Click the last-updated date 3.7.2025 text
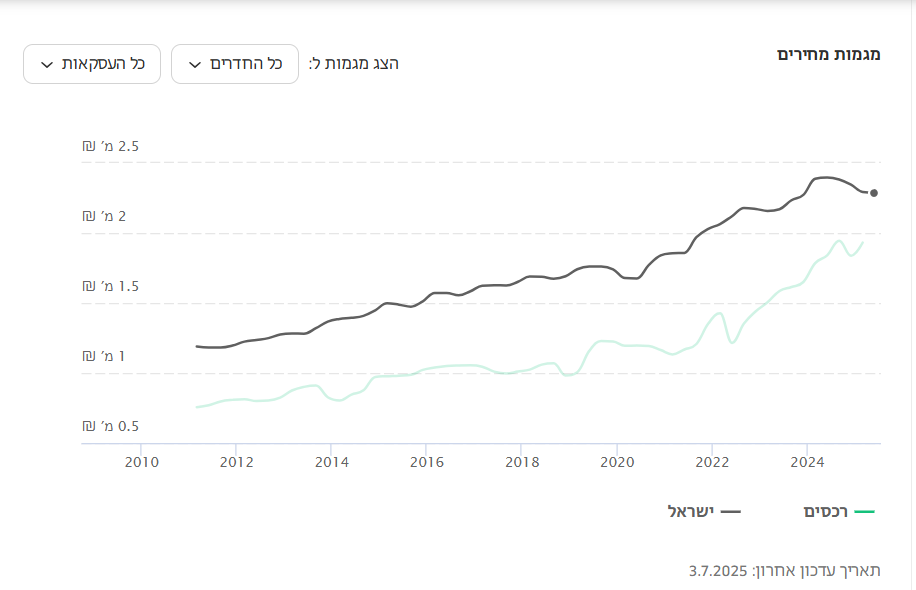Image resolution: width=916 pixels, height=590 pixels. 718,571
